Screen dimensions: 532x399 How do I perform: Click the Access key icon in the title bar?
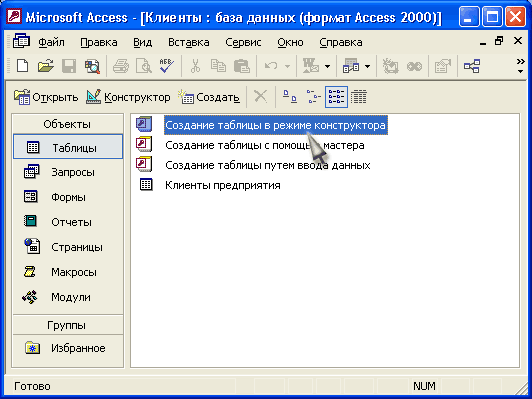point(14,17)
